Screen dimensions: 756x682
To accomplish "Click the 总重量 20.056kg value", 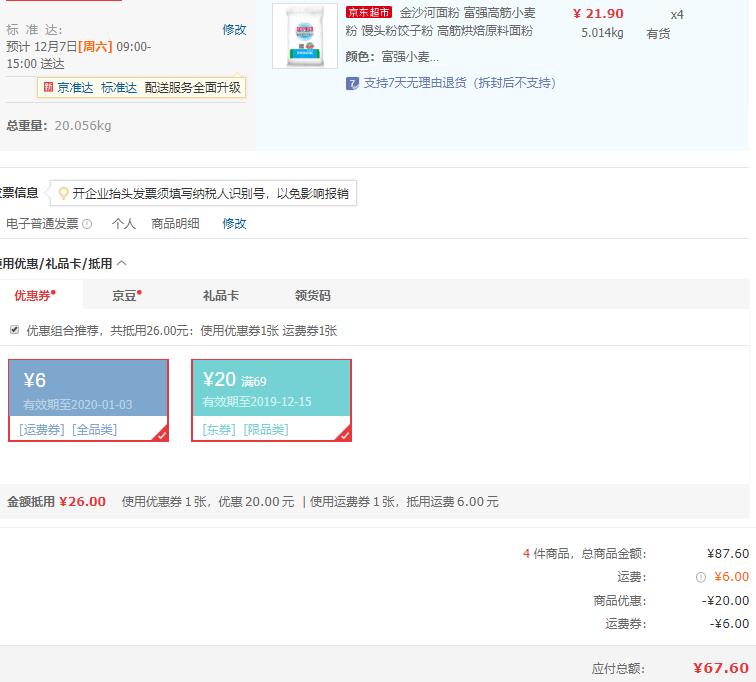I will pos(83,126).
